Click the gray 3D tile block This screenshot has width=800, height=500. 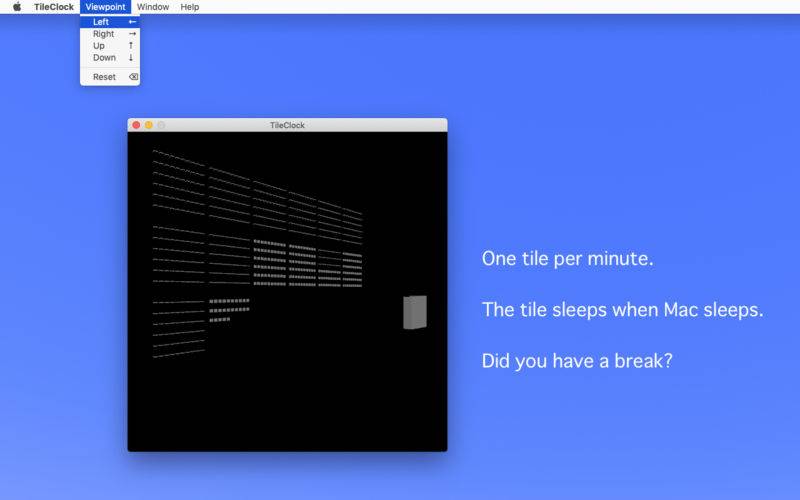pyautogui.click(x=415, y=312)
